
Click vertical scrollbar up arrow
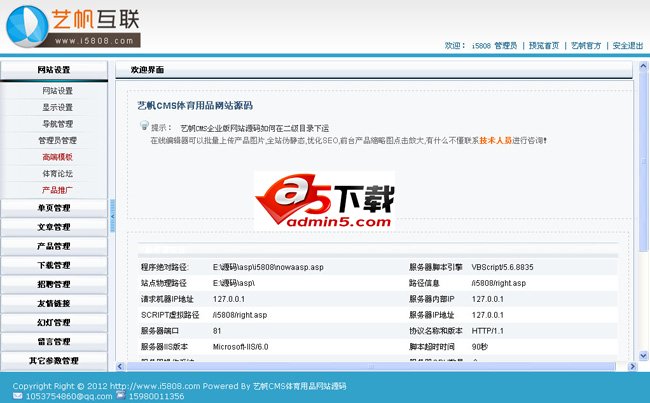643,66
